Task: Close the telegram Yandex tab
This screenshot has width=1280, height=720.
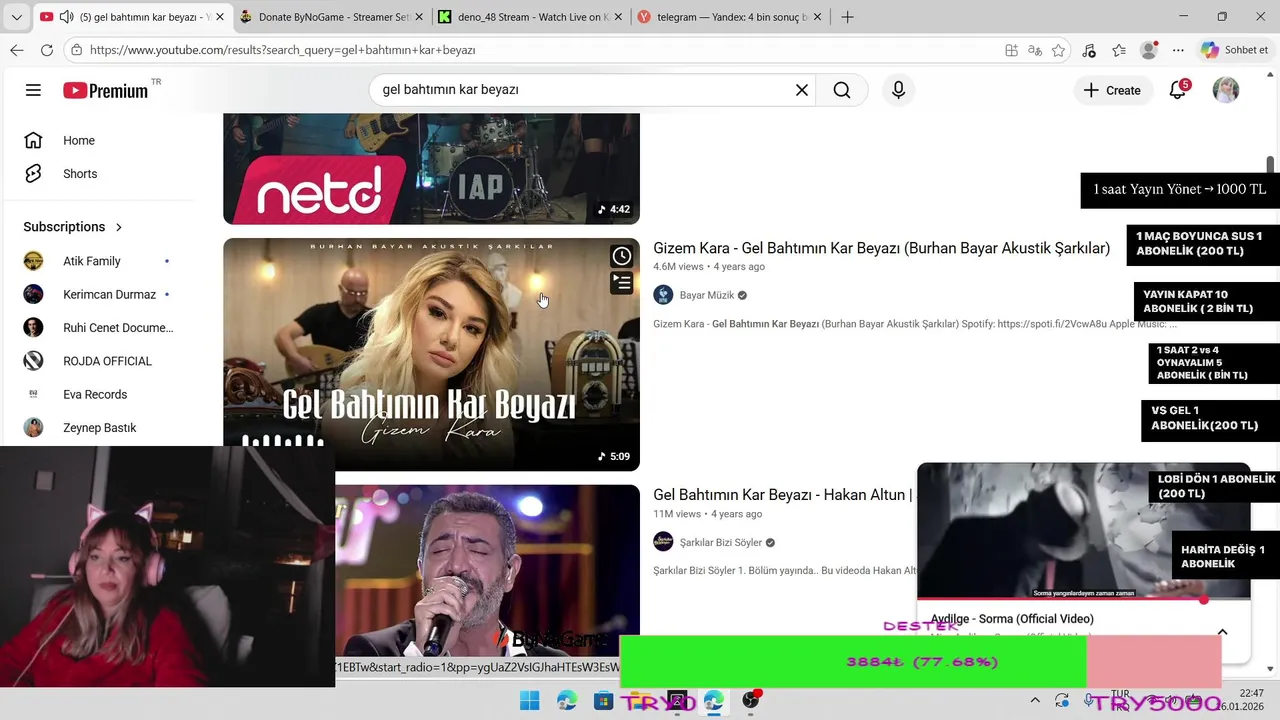Action: coord(817,17)
